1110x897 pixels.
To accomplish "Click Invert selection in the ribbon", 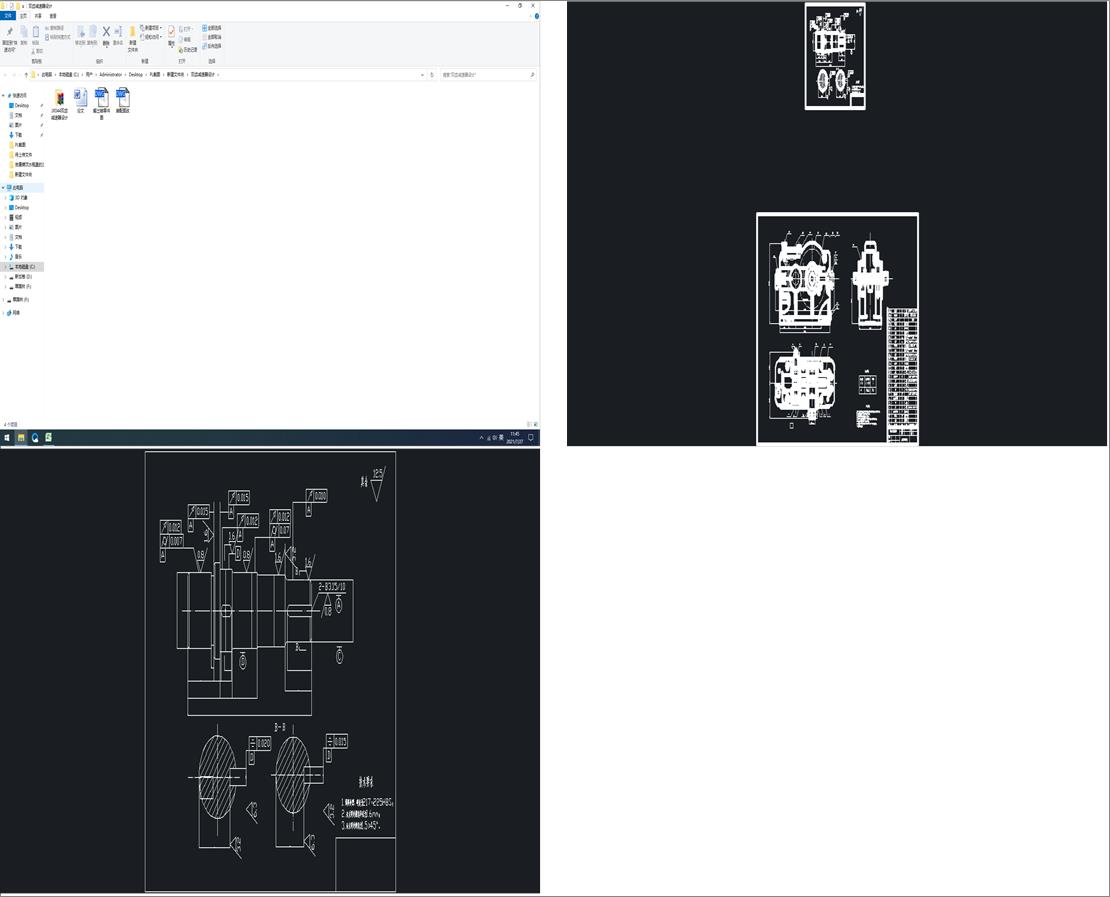I will [x=212, y=46].
